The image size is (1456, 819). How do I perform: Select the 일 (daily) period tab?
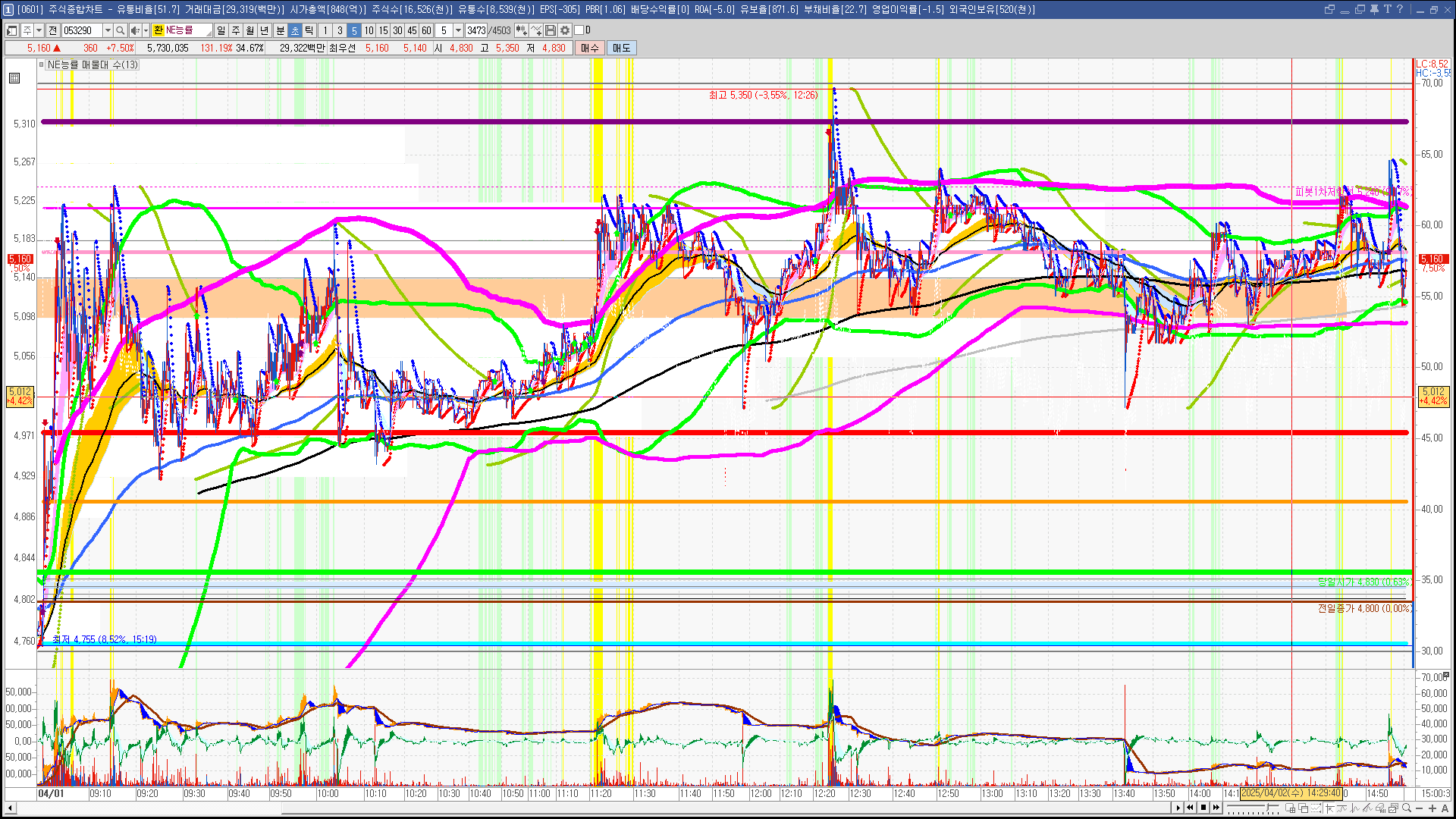point(221,30)
